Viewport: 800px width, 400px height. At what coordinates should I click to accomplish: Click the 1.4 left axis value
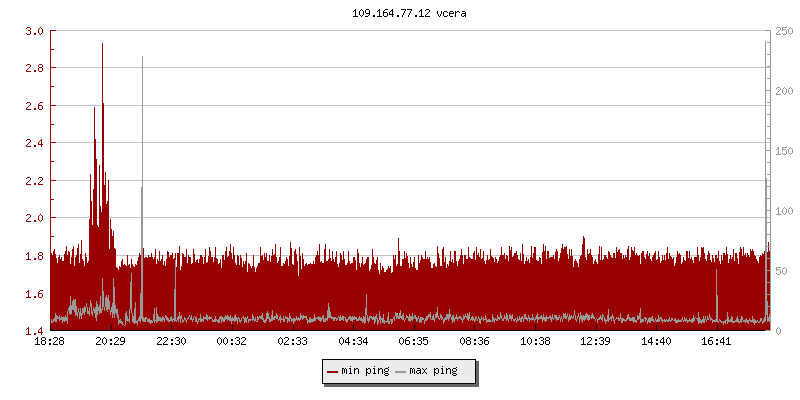click(34, 331)
